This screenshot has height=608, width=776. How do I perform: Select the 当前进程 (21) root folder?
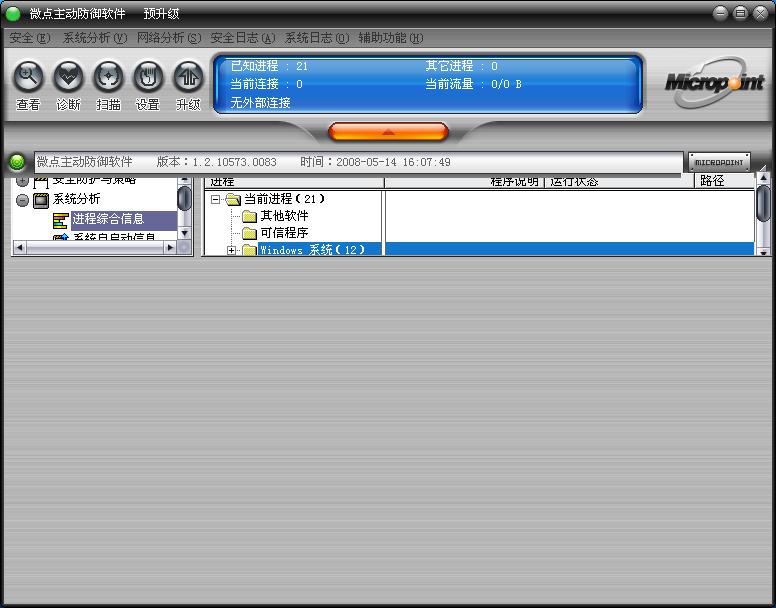(284, 199)
